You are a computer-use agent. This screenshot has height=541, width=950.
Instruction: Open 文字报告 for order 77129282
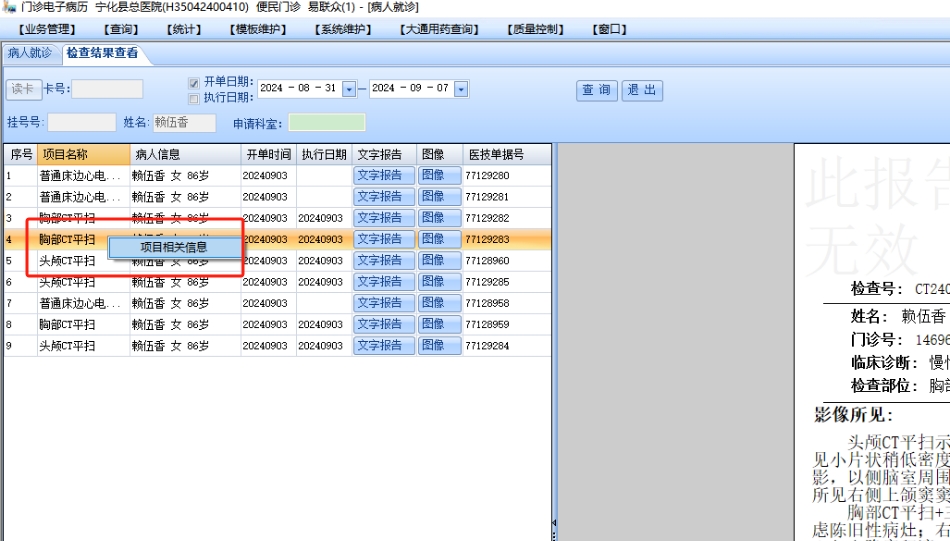click(384, 218)
